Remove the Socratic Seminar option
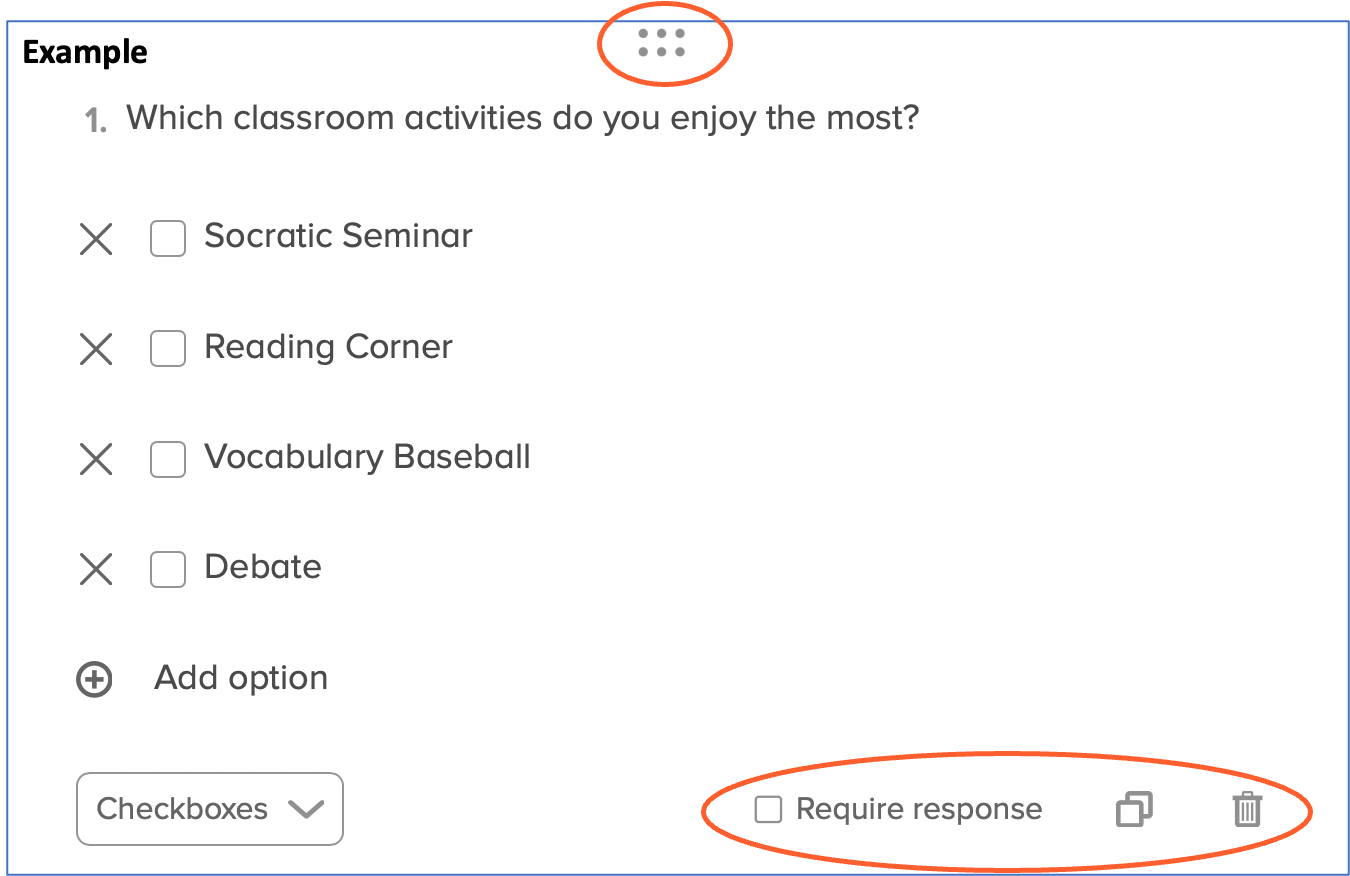Image resolution: width=1350 pixels, height=876 pixels. pyautogui.click(x=96, y=239)
